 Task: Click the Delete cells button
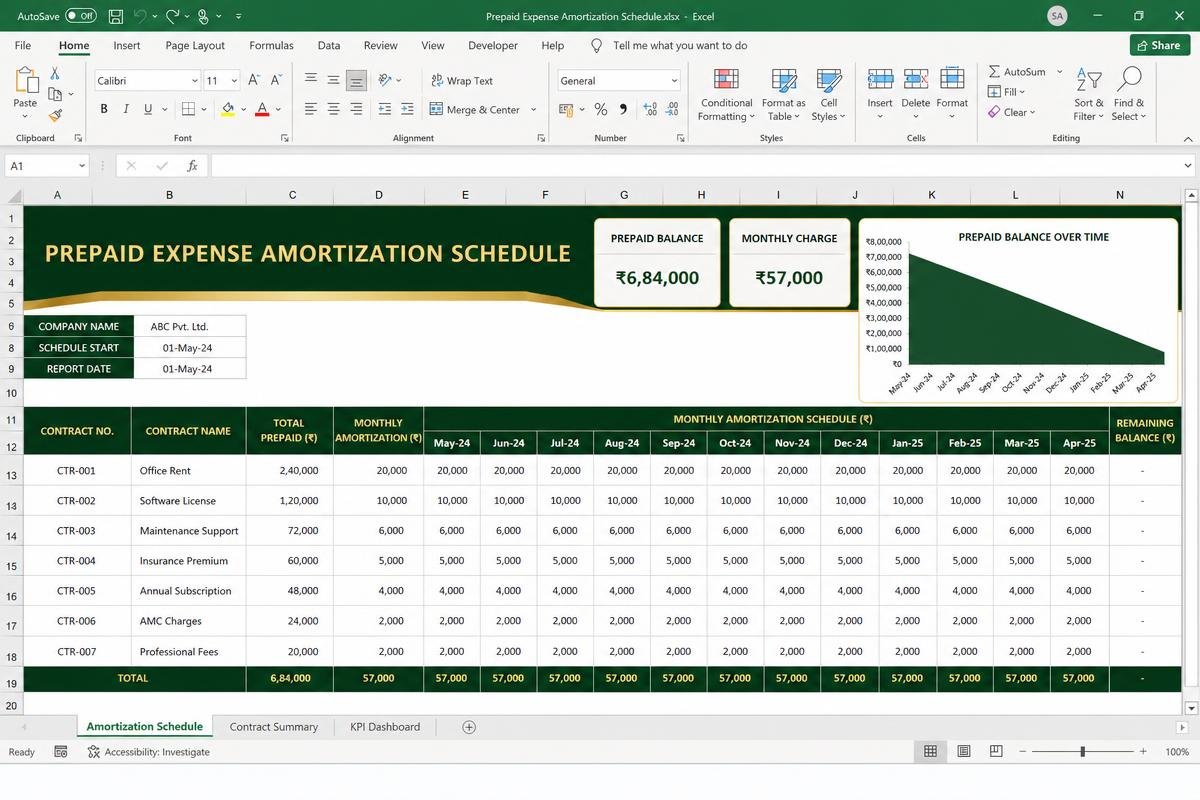tap(915, 95)
